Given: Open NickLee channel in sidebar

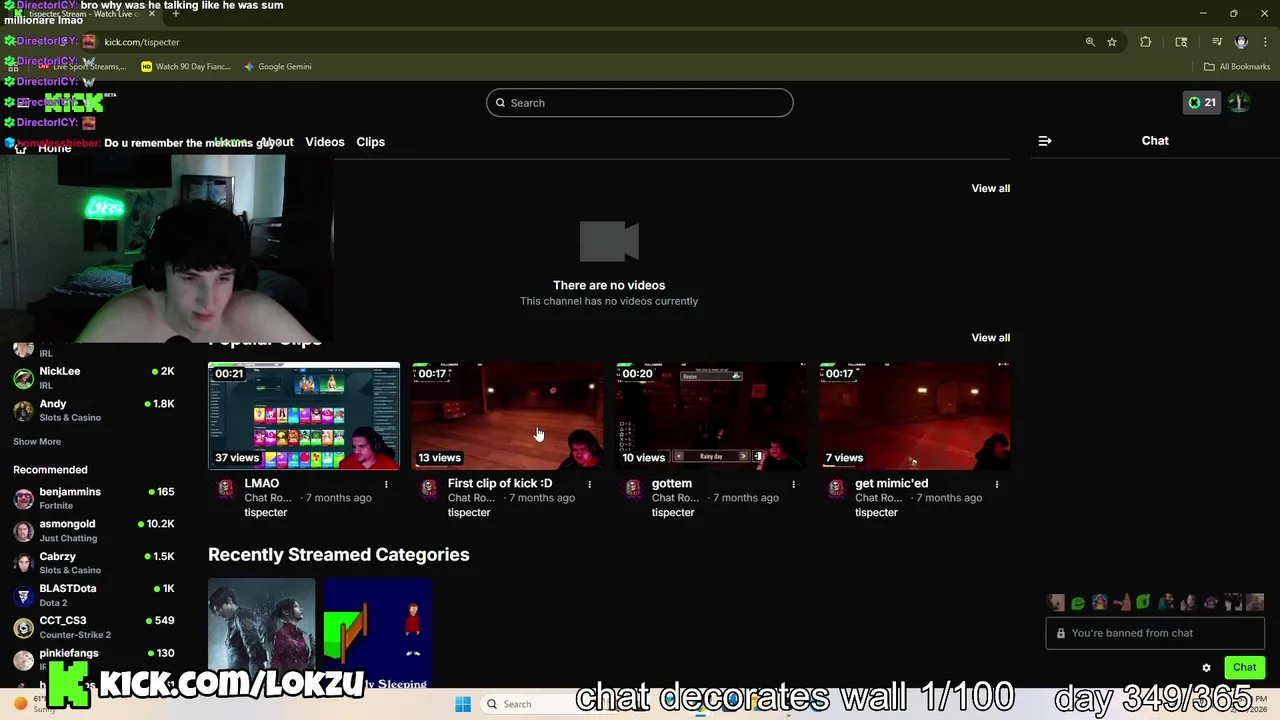Looking at the screenshot, I should coord(94,377).
